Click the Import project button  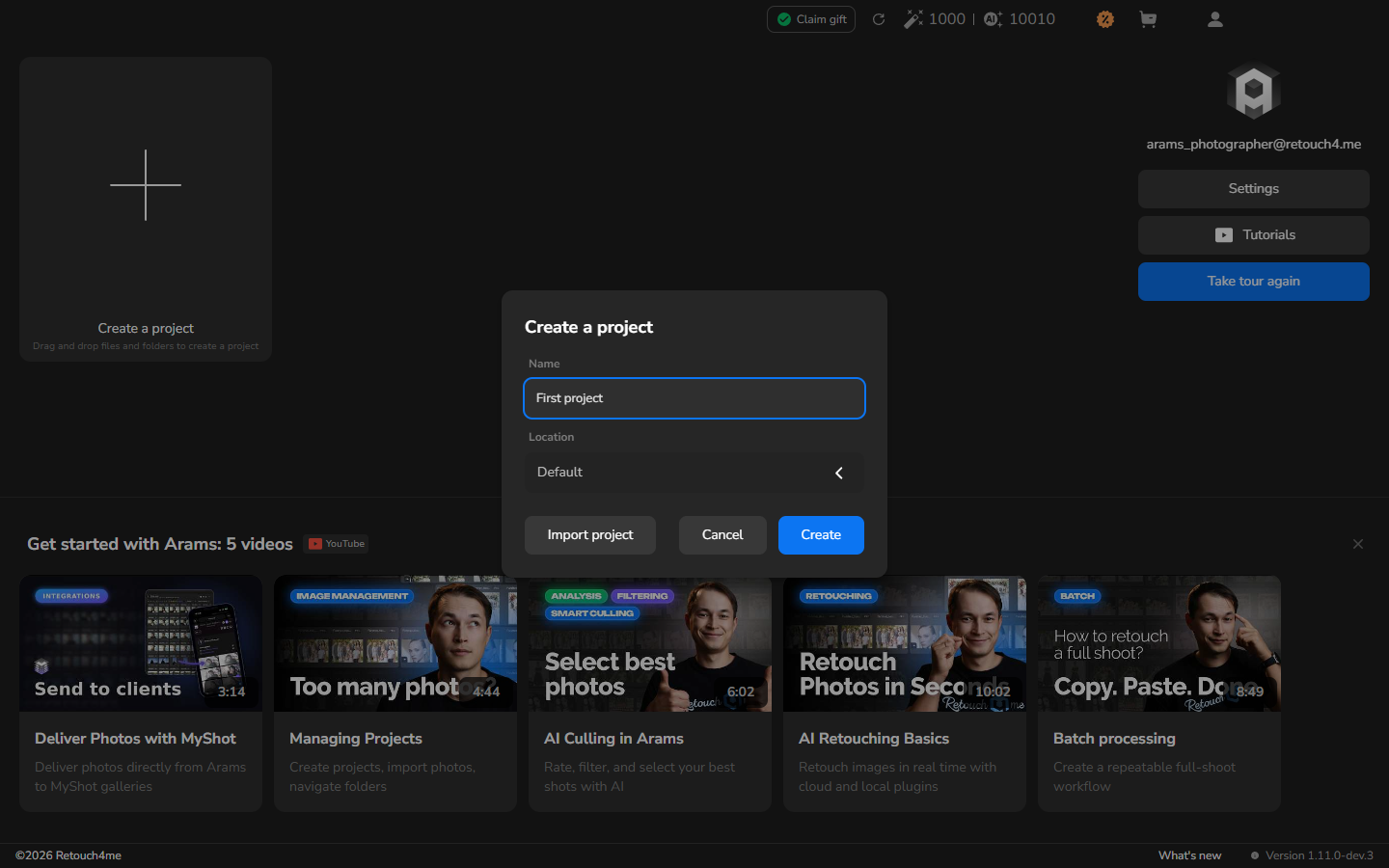click(x=590, y=535)
